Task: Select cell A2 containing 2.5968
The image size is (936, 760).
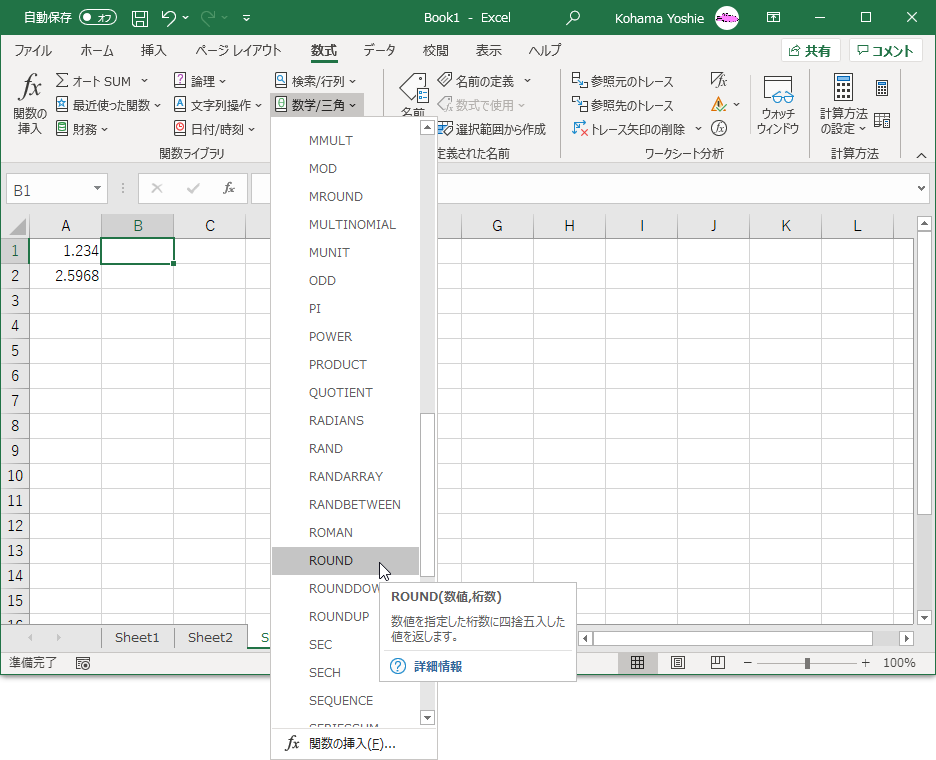Action: 65,276
